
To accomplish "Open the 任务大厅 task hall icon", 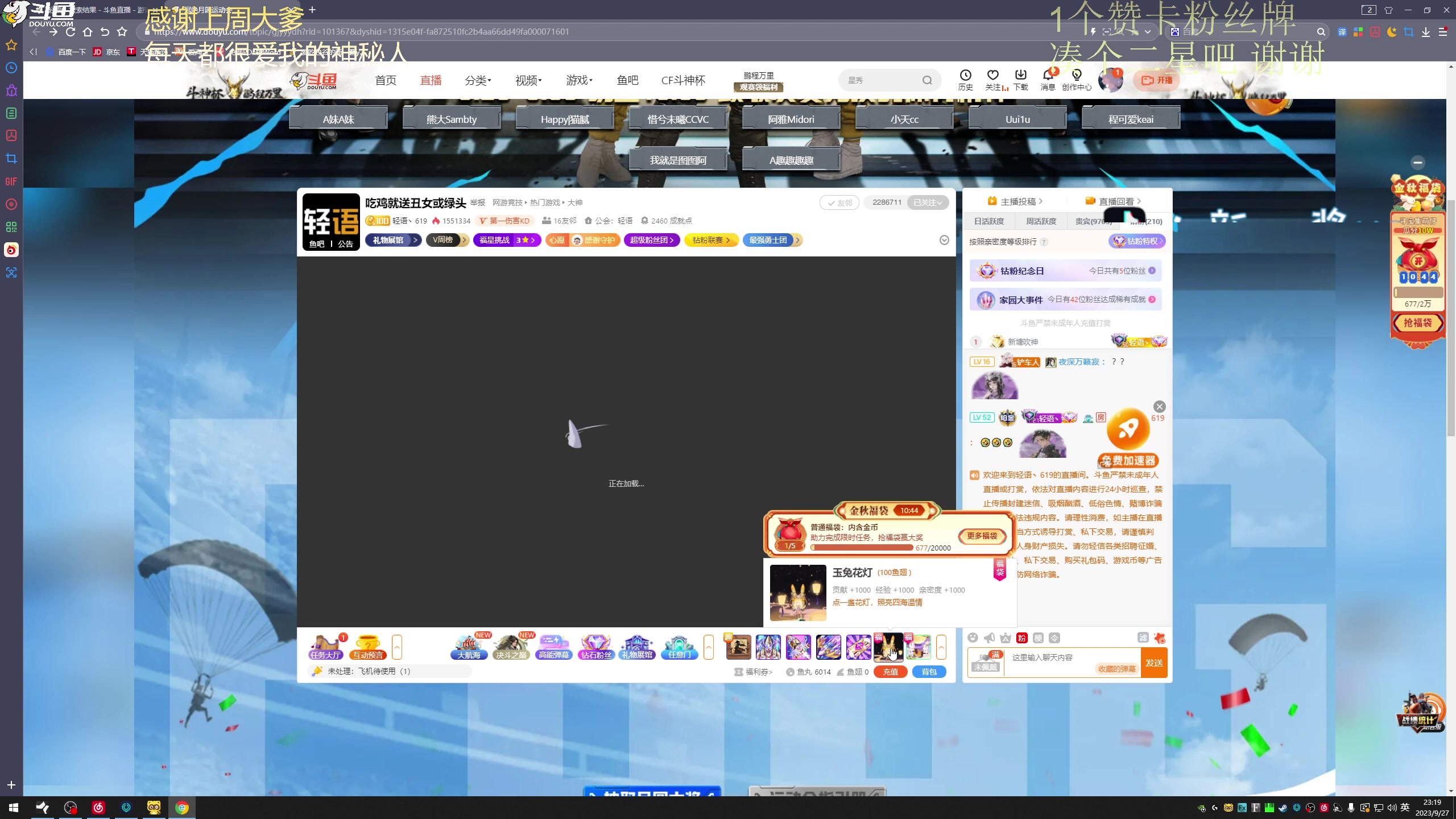I will 325,647.
